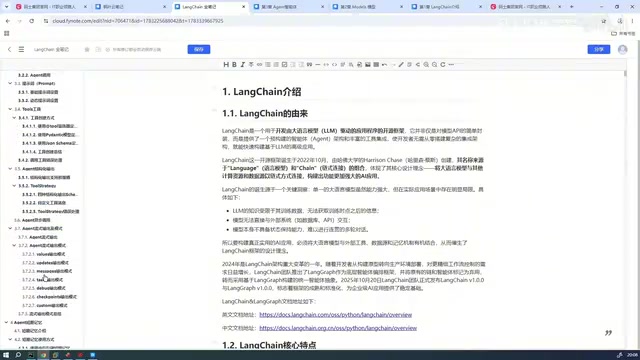Toggle bold formatting

[234, 64]
